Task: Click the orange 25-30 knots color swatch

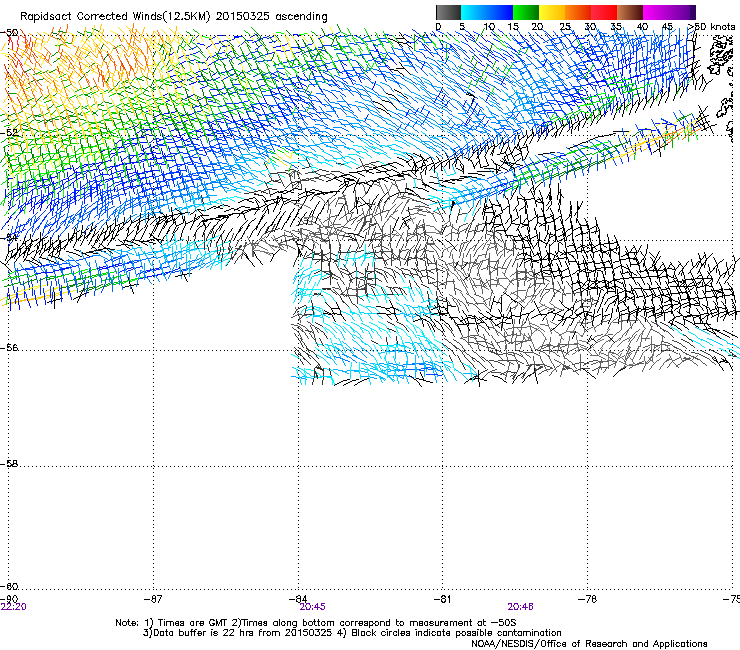Action: [578, 12]
